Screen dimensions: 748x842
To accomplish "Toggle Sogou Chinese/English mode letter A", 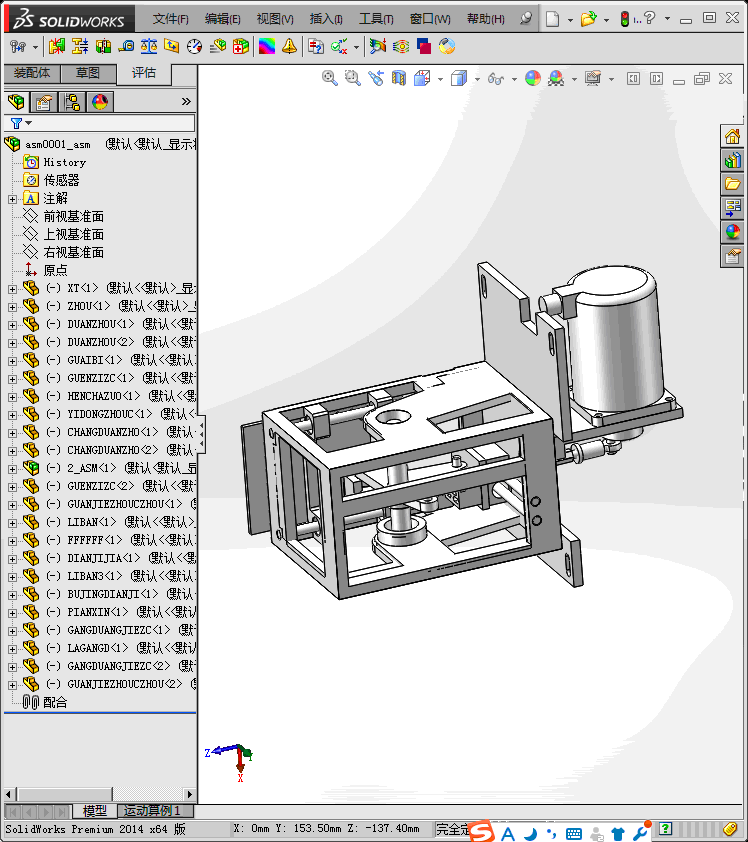I will tap(507, 833).
